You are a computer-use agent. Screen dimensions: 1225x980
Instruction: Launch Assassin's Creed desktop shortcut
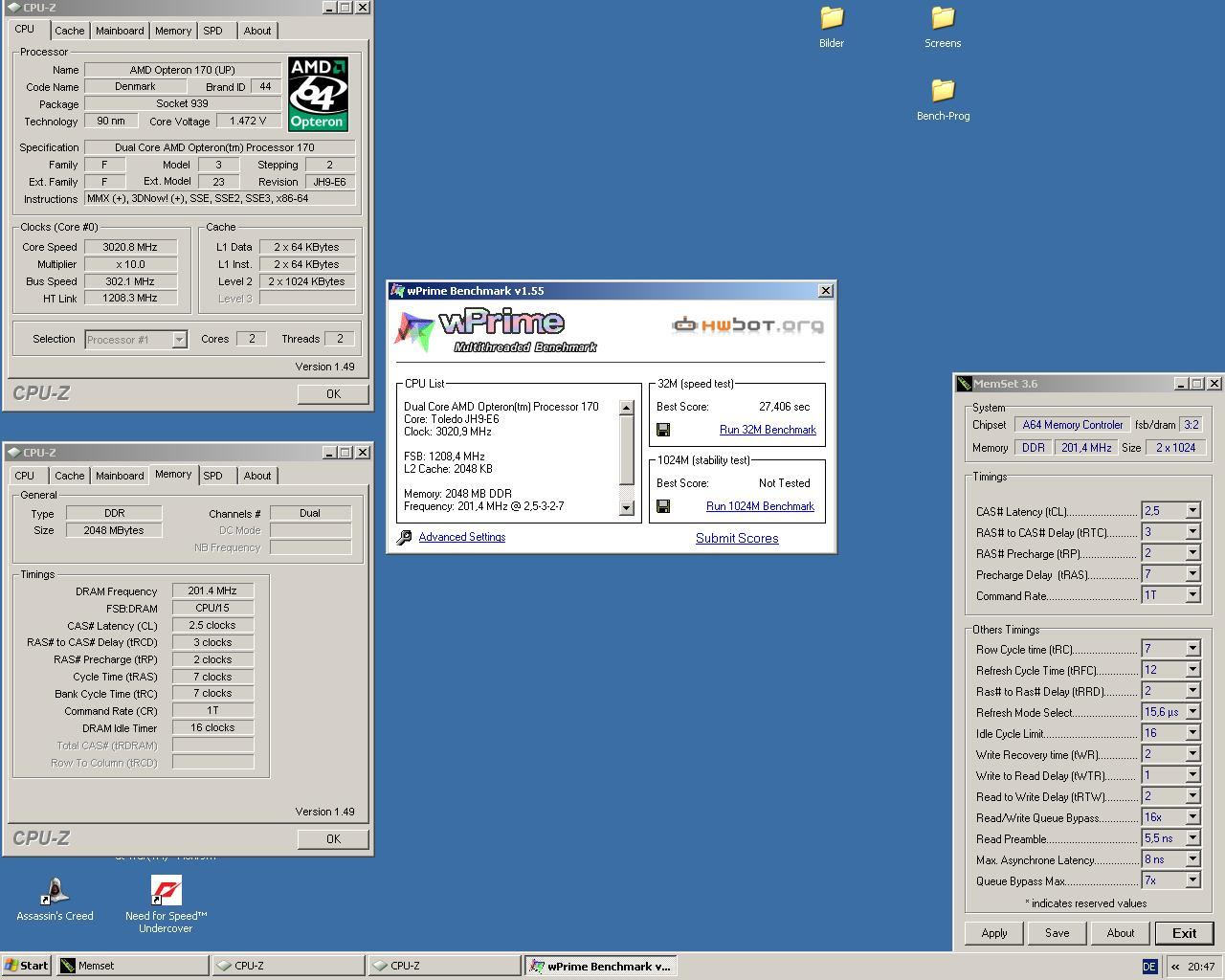pyautogui.click(x=55, y=899)
